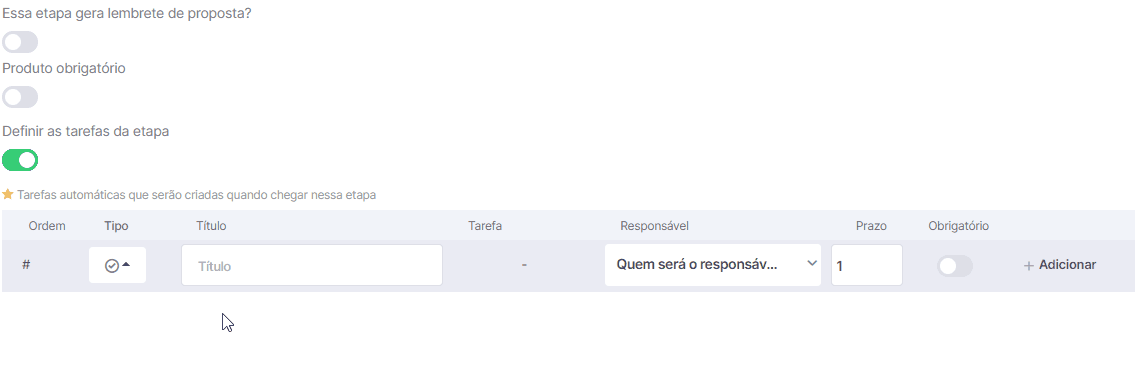Click the yellow star icon
This screenshot has height=375, width=1135.
[8, 195]
